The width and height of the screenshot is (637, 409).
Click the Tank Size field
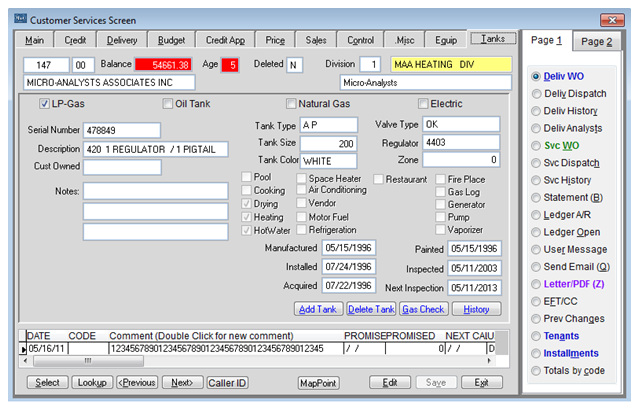pos(329,143)
